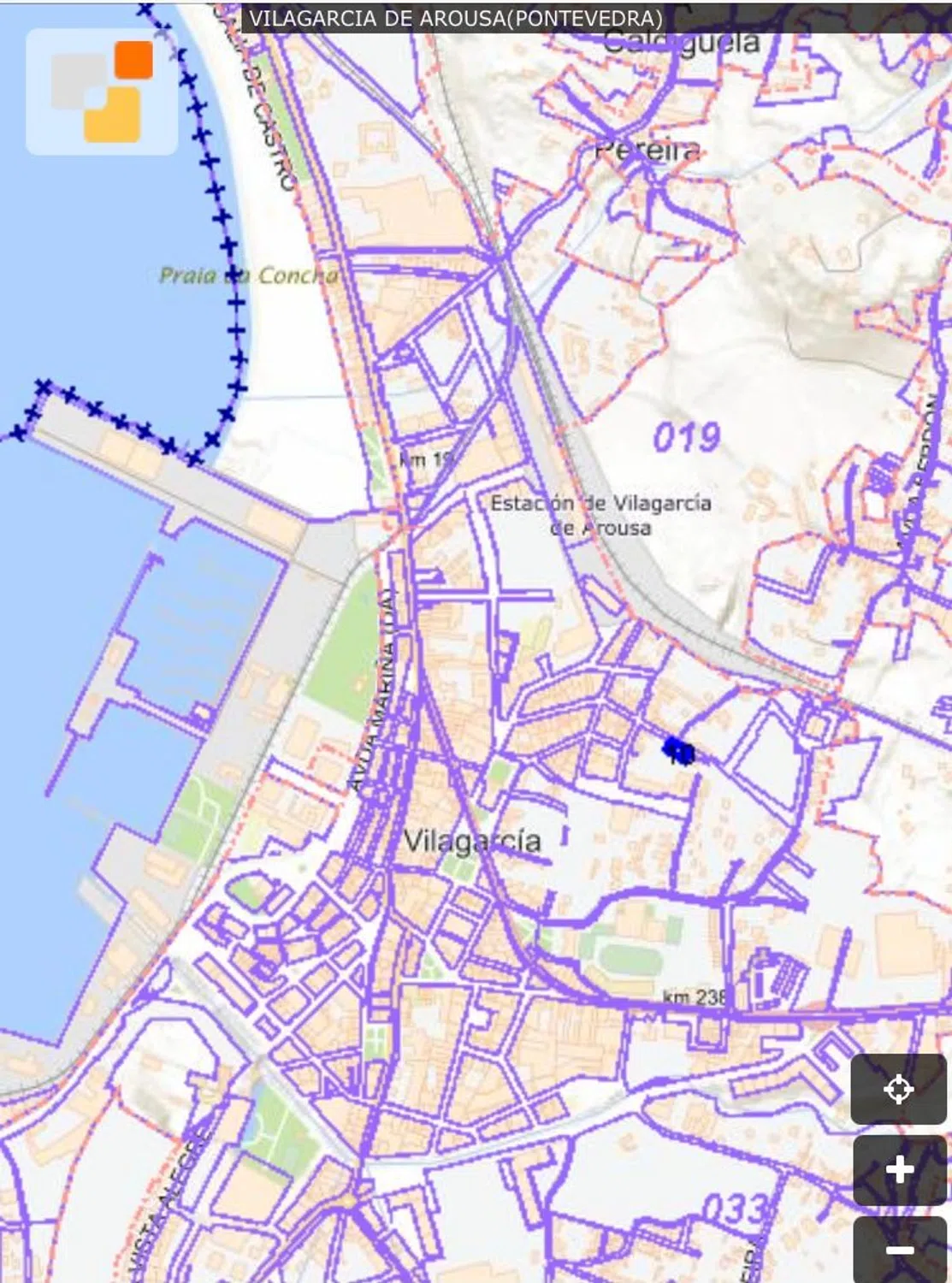Click the Pereira place label
Image resolution: width=952 pixels, height=1283 pixels.
tap(647, 151)
